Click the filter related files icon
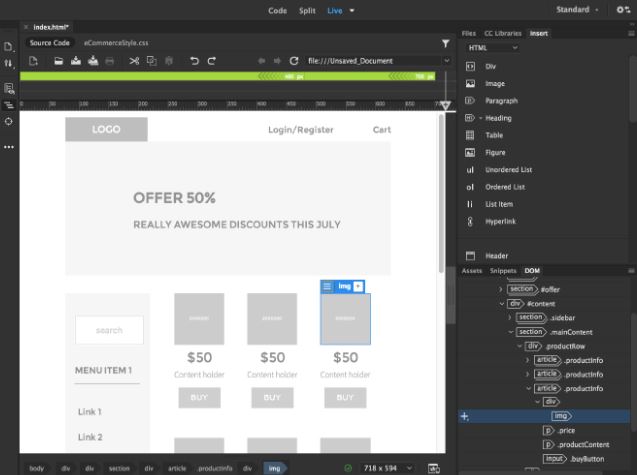The width and height of the screenshot is (637, 475). point(446,43)
